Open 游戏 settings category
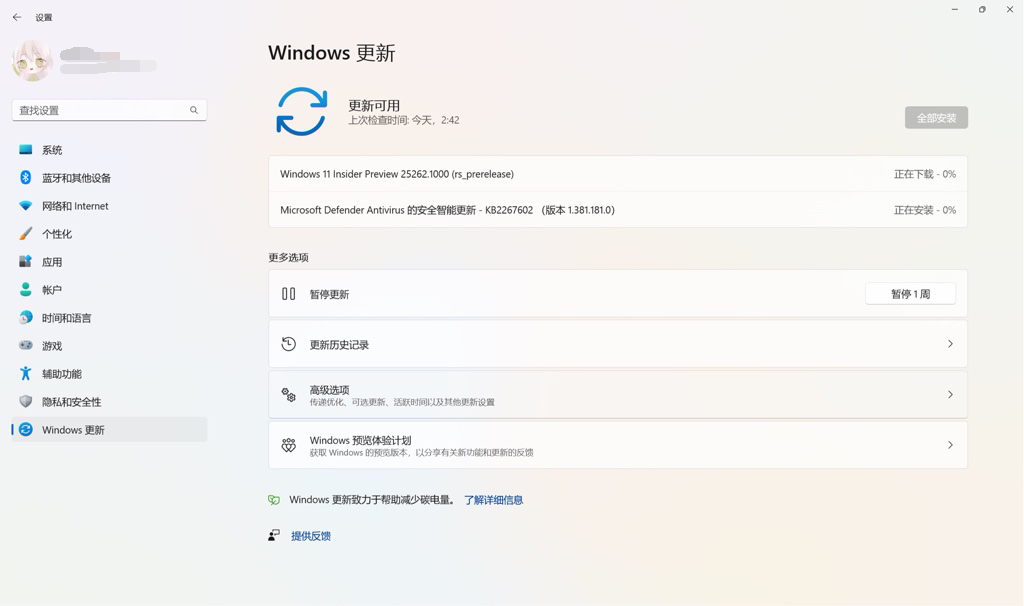 pyautogui.click(x=109, y=346)
